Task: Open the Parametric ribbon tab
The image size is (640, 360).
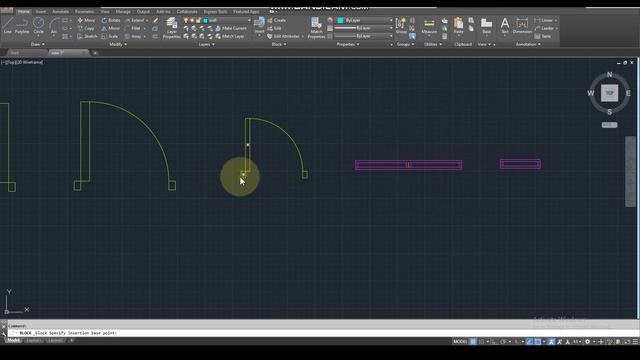Action: click(x=84, y=11)
